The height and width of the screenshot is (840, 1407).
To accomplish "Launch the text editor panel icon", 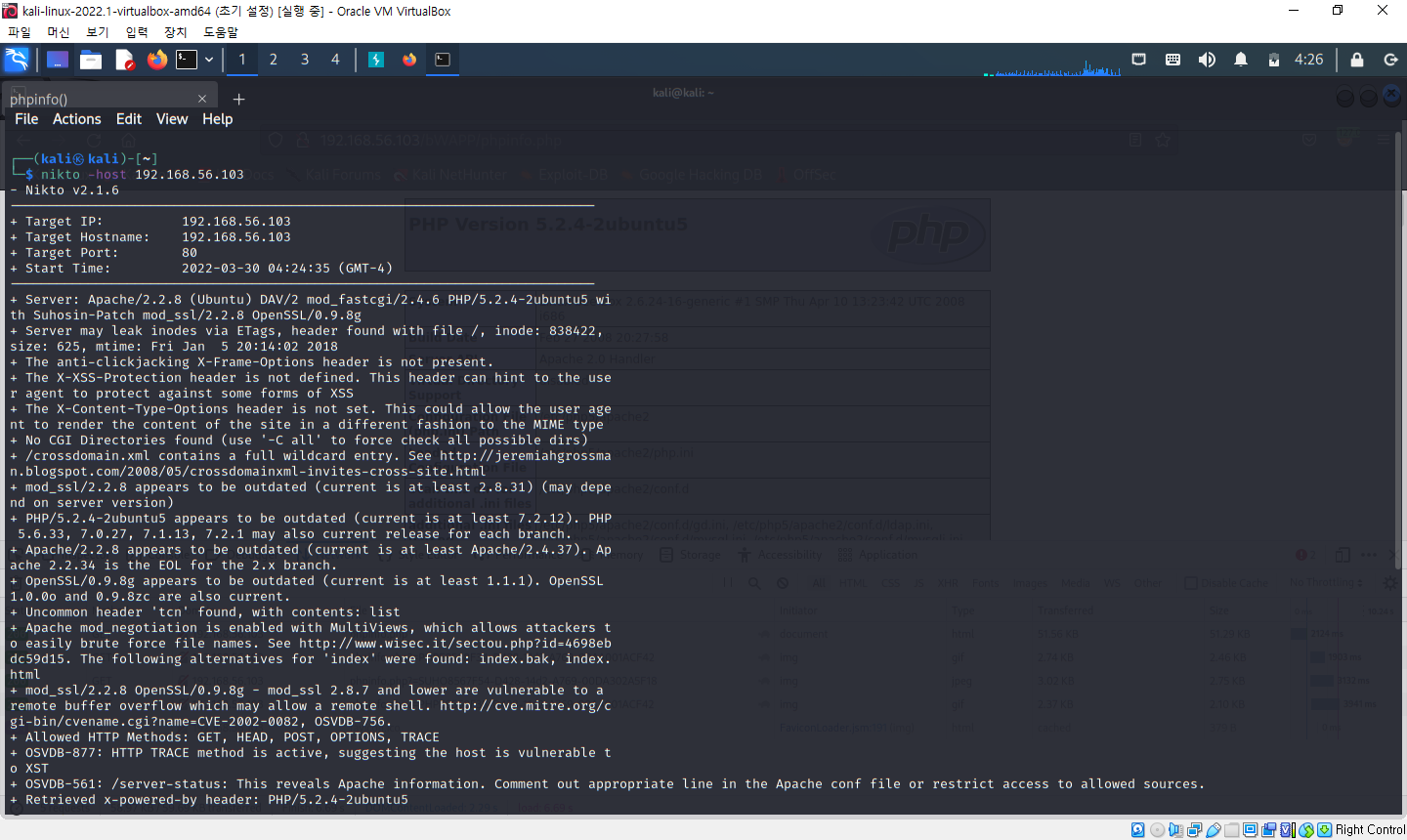I will 124,60.
